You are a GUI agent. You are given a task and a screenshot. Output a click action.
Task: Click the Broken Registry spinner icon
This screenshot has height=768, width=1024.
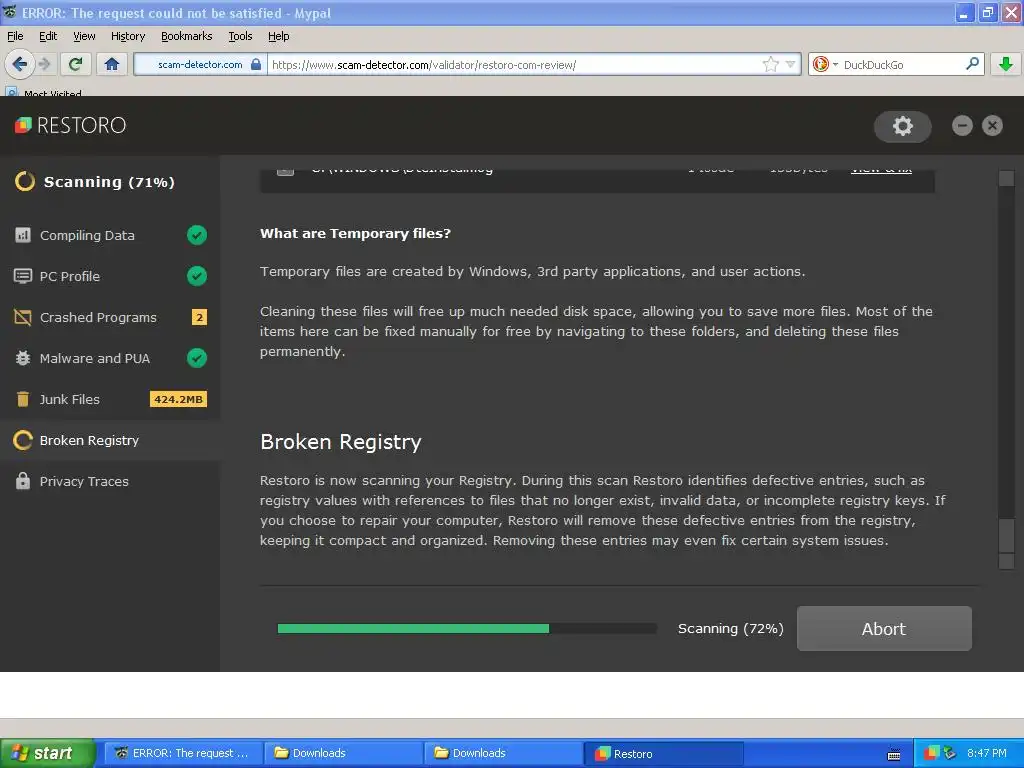(23, 440)
